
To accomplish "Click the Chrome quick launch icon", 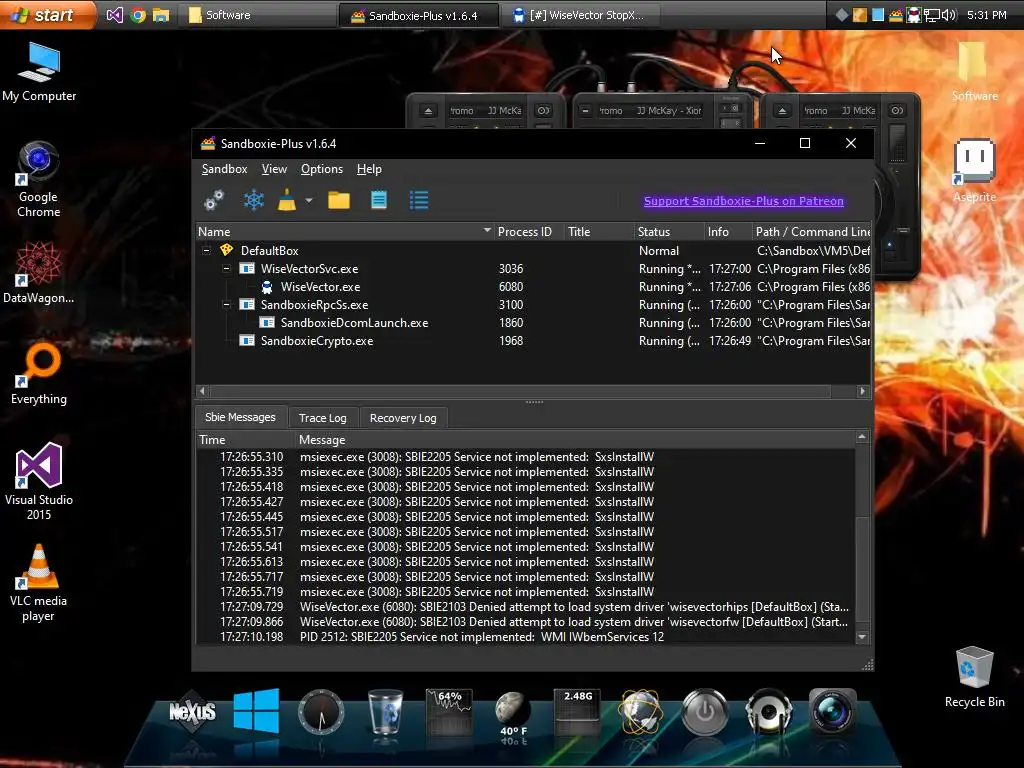I will coord(137,15).
